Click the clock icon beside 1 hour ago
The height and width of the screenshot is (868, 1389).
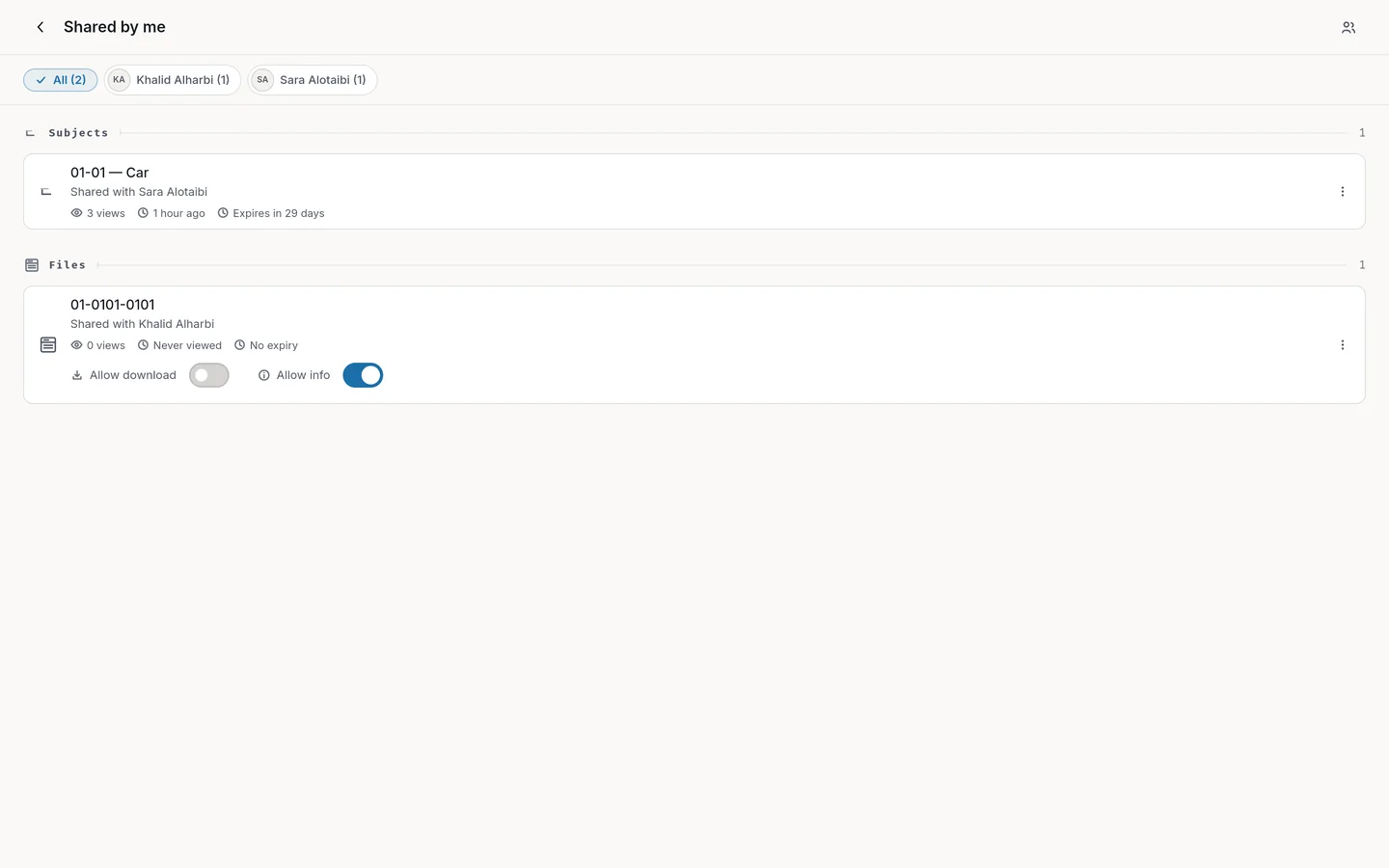click(x=143, y=213)
